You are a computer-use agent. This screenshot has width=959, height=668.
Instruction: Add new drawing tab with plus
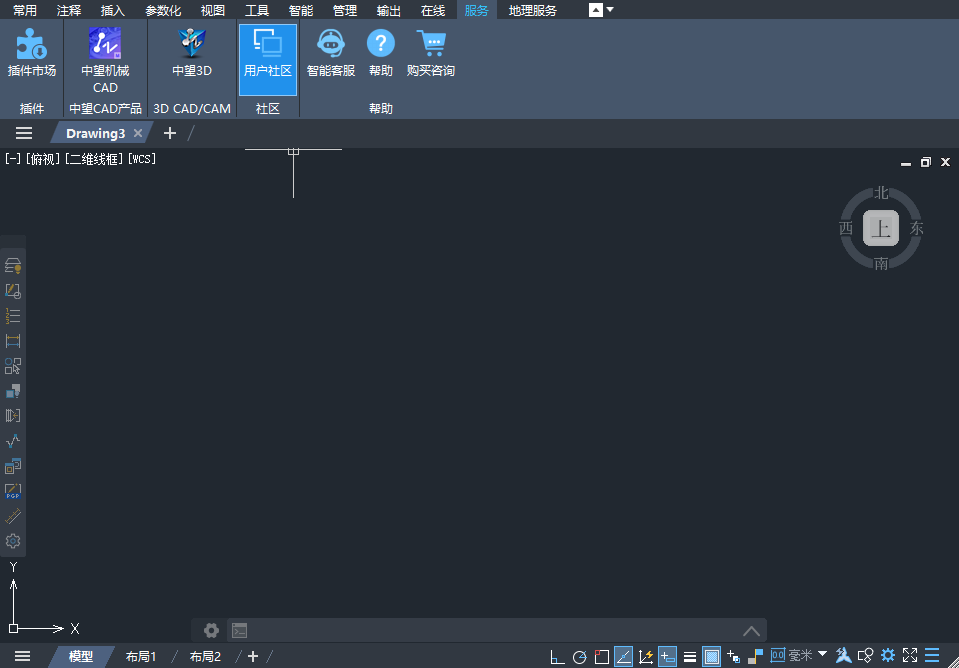point(170,133)
